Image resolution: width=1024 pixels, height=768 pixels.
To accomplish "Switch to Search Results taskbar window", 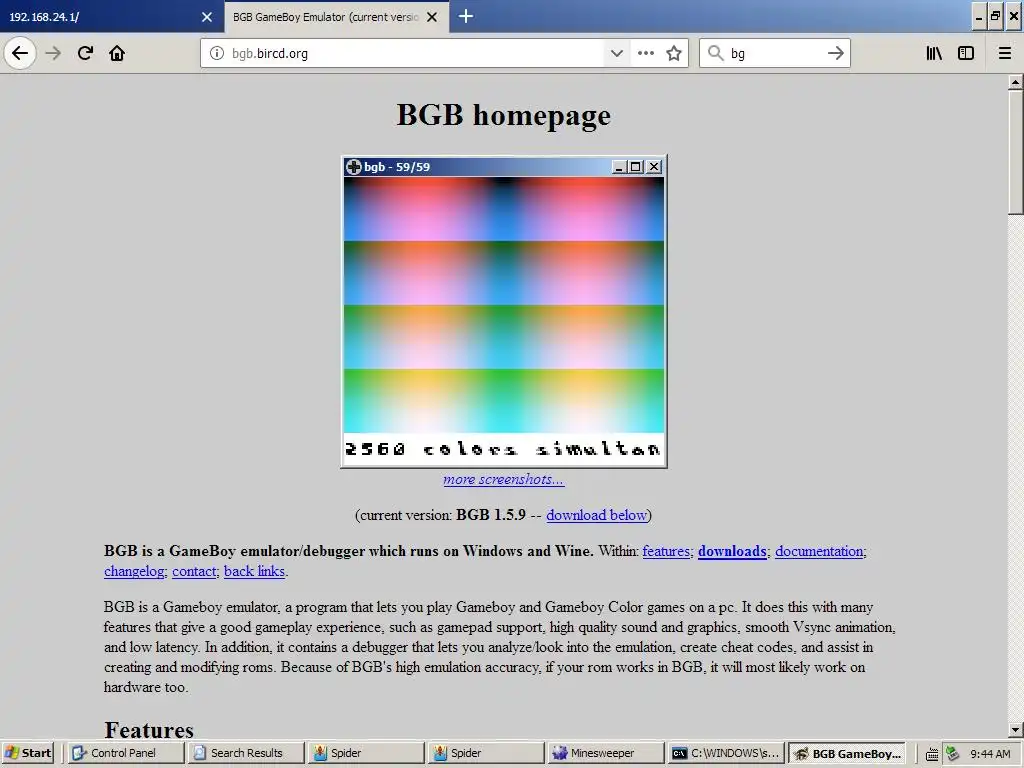I will coord(247,753).
